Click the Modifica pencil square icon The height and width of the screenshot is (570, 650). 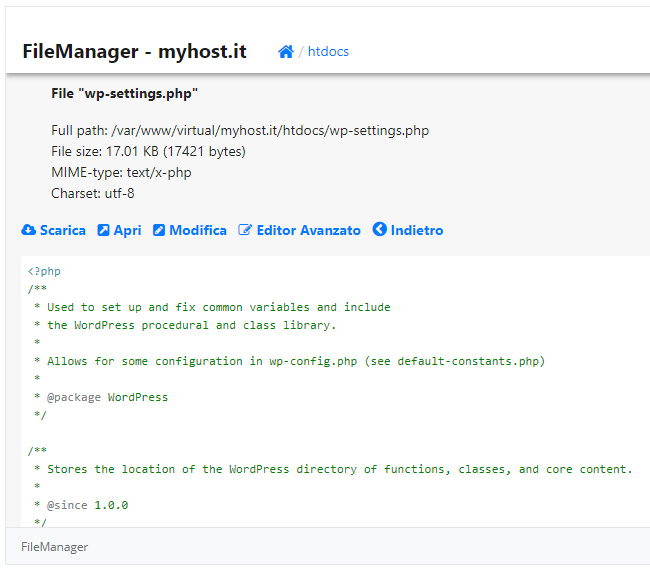[x=159, y=230]
